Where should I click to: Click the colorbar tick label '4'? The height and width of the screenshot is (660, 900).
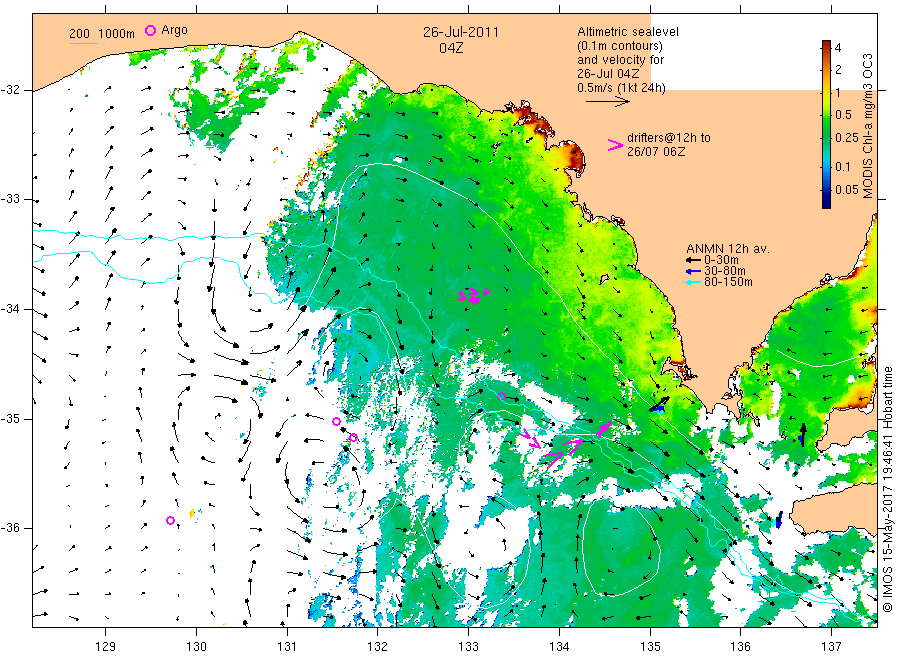837,48
